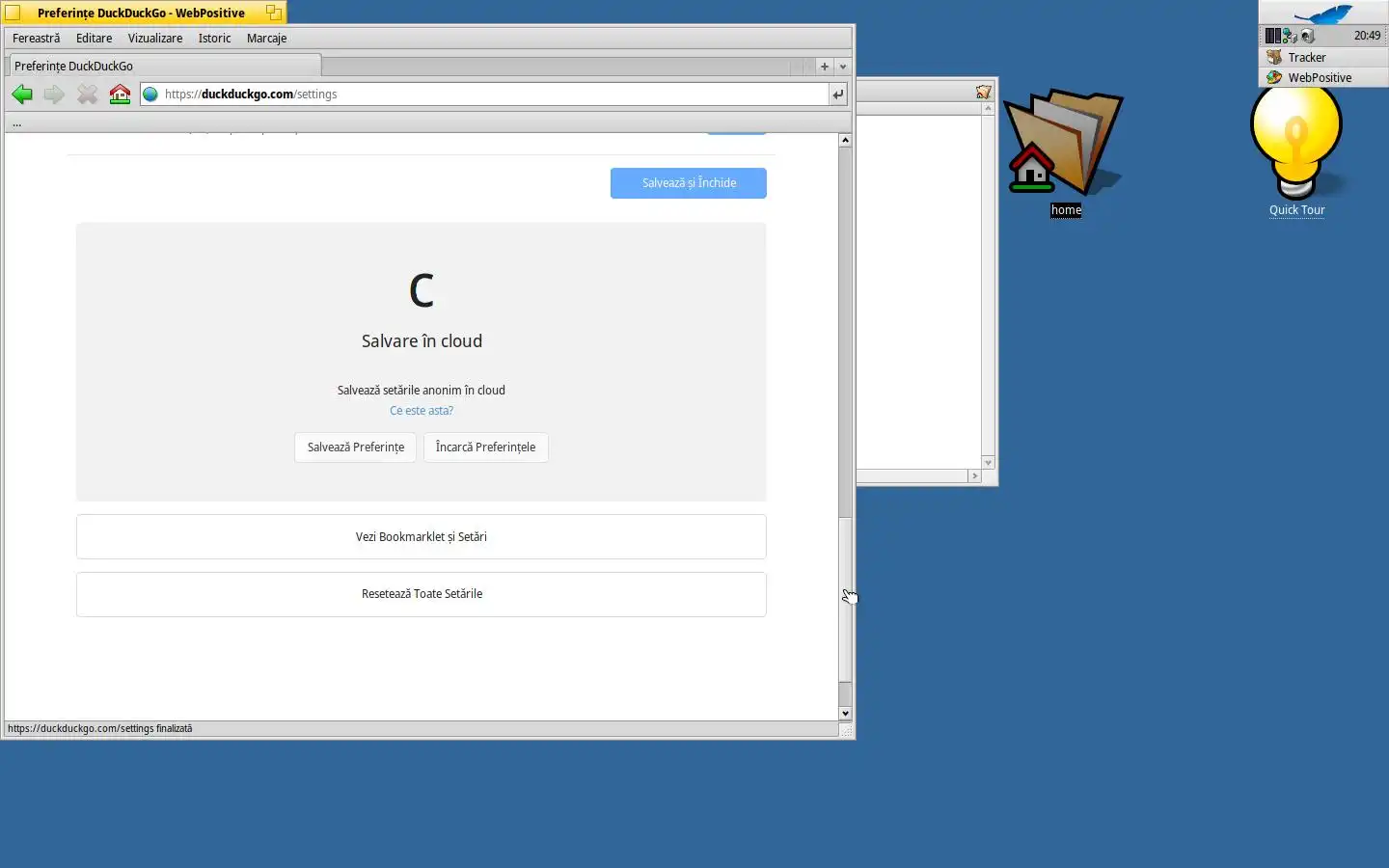Open the Fereastră menu

pyautogui.click(x=37, y=39)
